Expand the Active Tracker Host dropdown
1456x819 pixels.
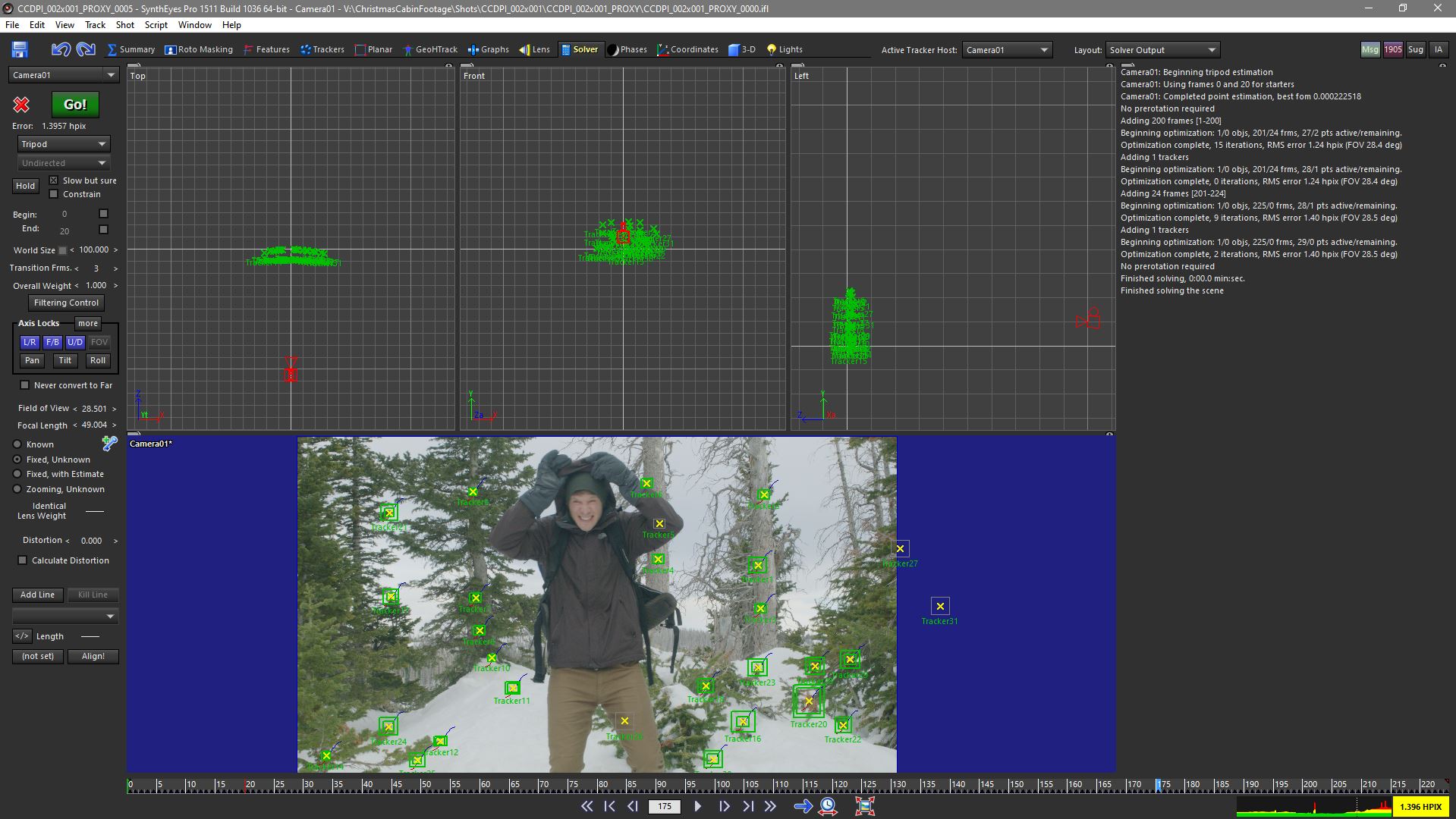pyautogui.click(x=1007, y=50)
